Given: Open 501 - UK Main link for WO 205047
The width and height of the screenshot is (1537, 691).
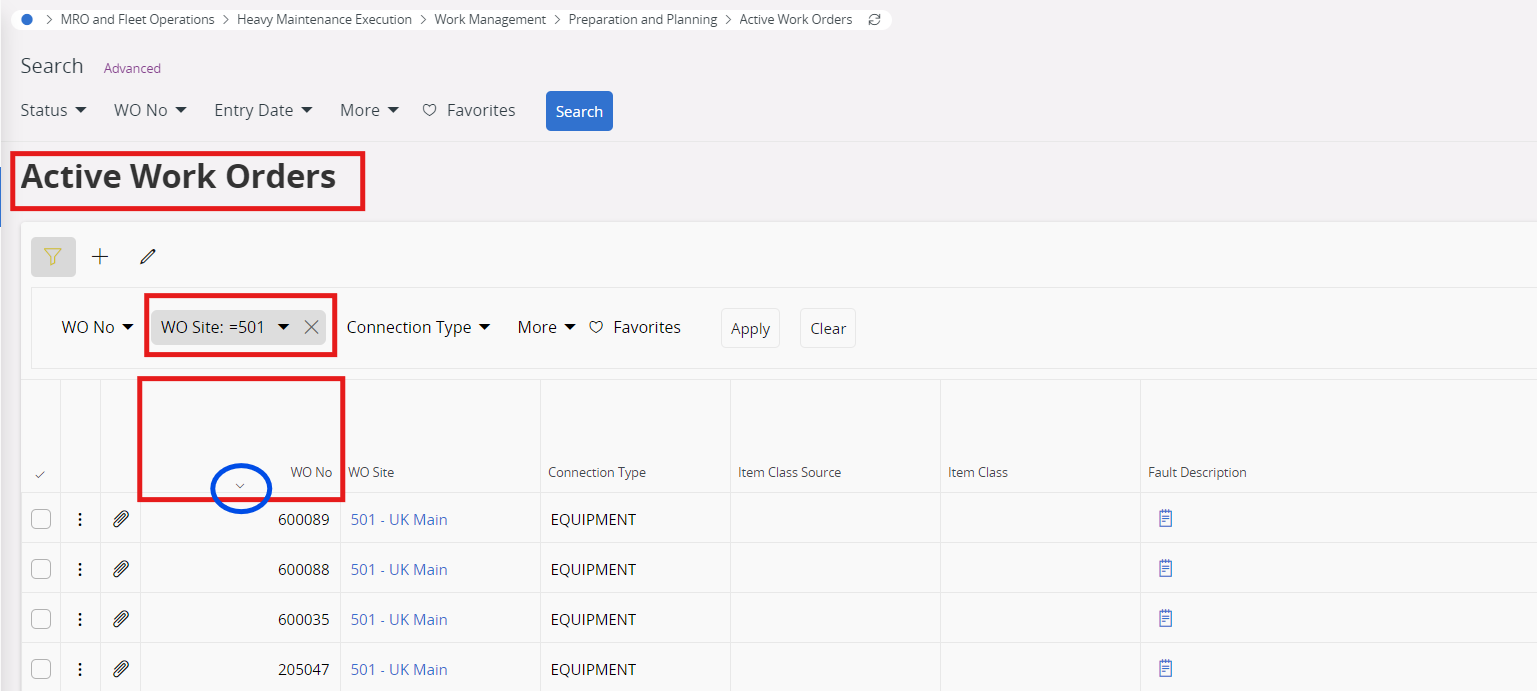Looking at the screenshot, I should click(x=399, y=669).
